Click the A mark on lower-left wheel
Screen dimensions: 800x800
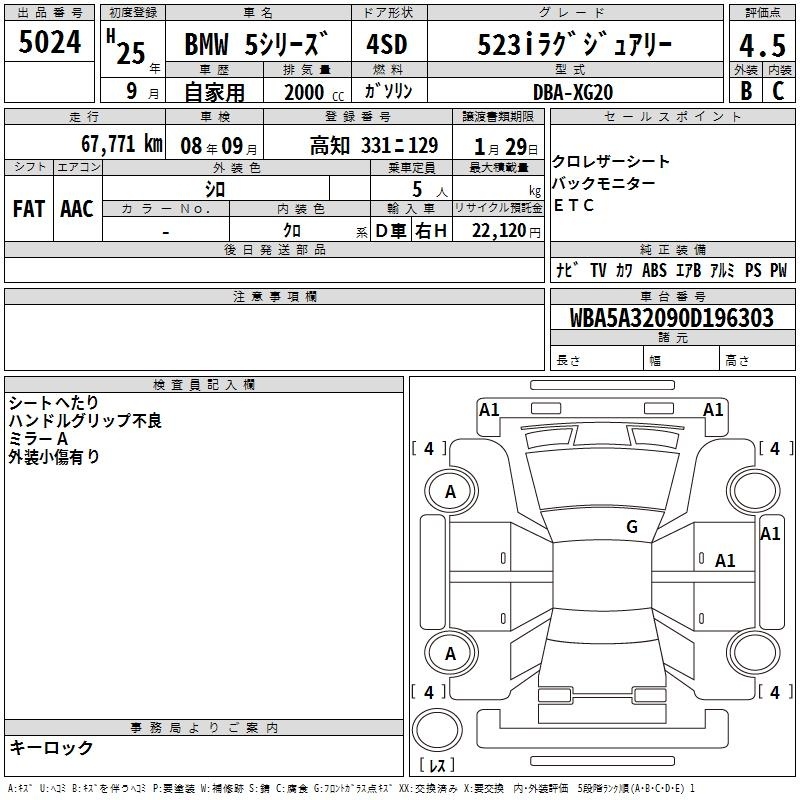click(450, 653)
